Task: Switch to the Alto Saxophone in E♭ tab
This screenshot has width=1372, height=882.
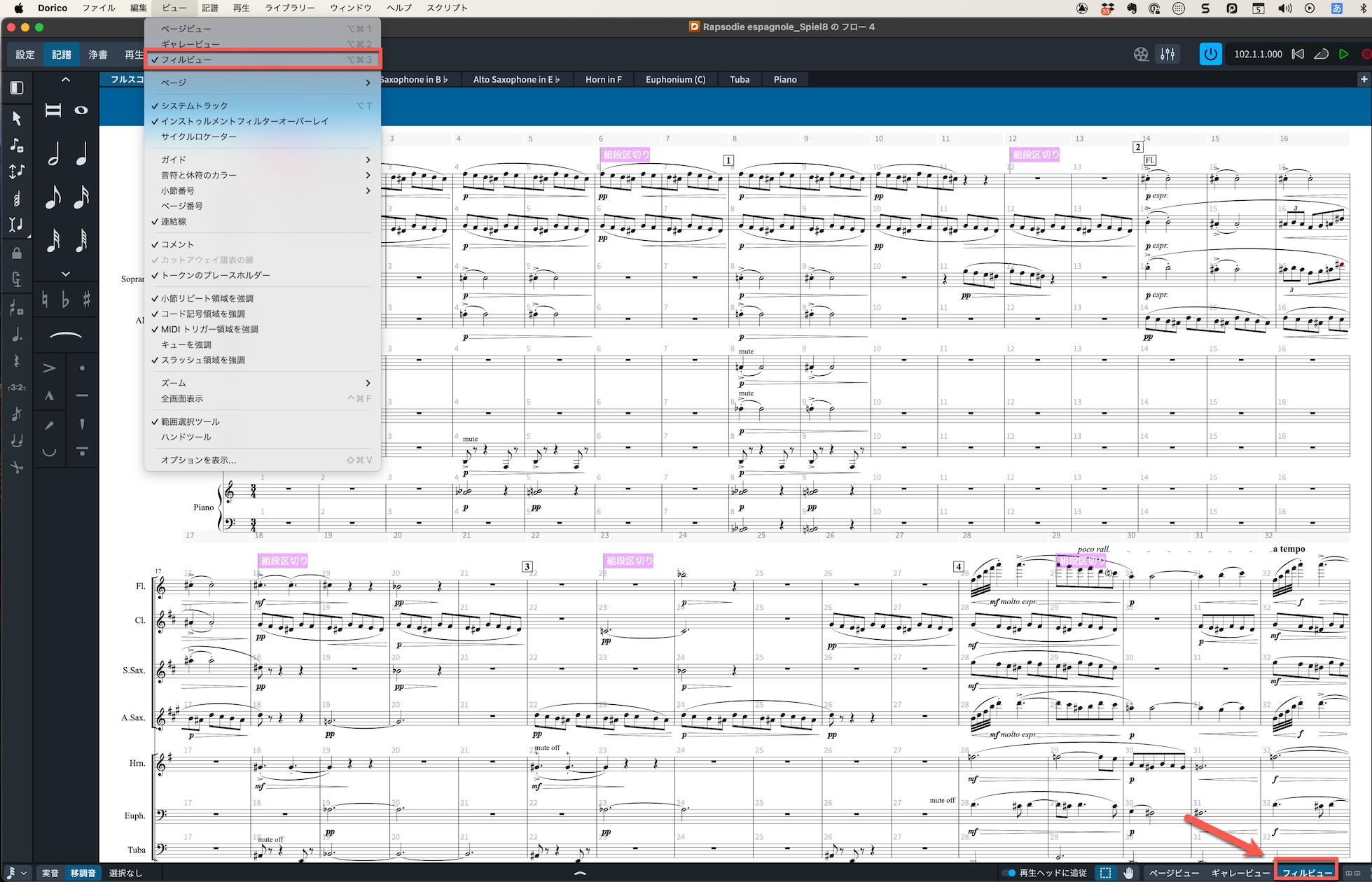Action: pos(516,79)
